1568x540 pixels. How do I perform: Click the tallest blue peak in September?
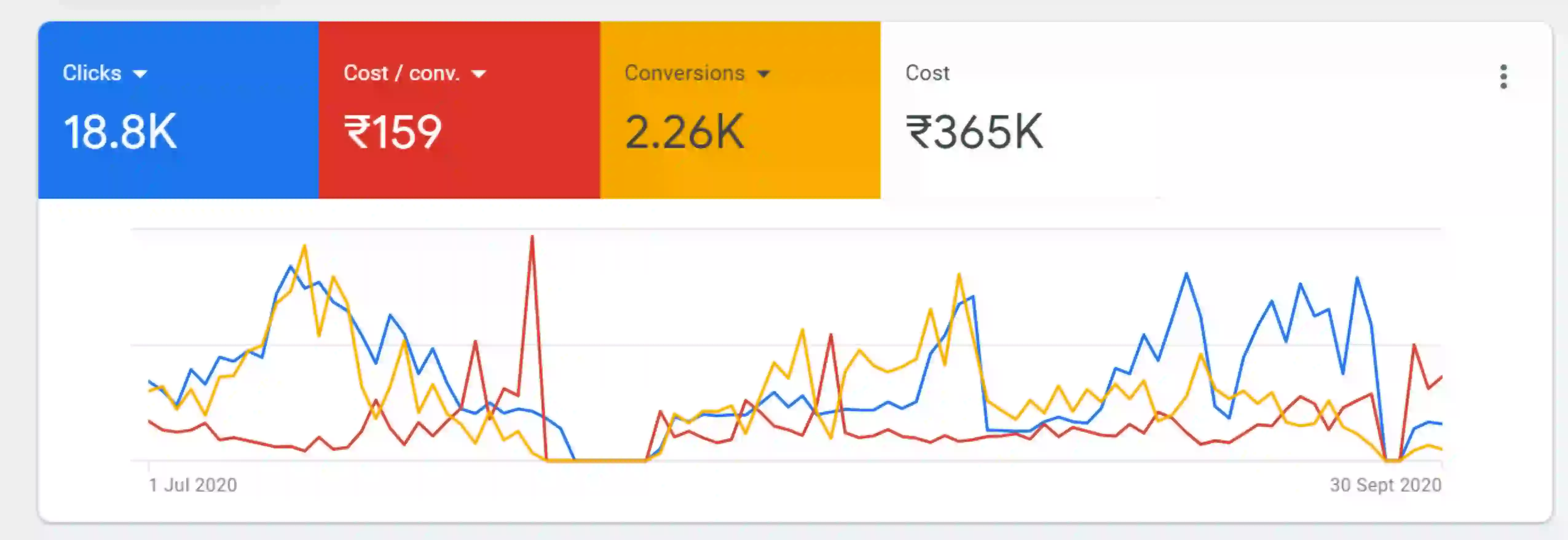1186,275
